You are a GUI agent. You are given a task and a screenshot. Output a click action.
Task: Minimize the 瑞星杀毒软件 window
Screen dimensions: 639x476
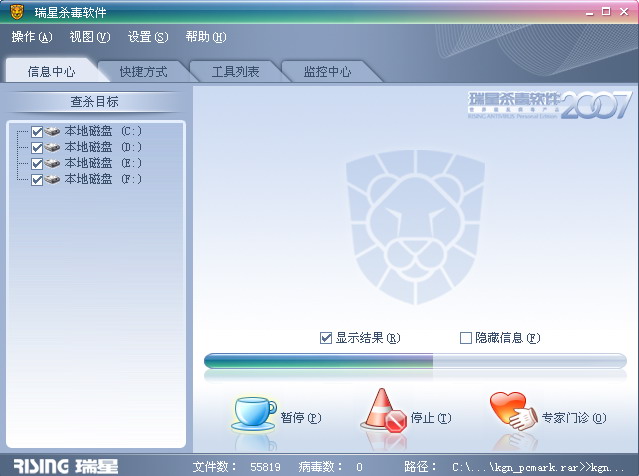[x=590, y=12]
